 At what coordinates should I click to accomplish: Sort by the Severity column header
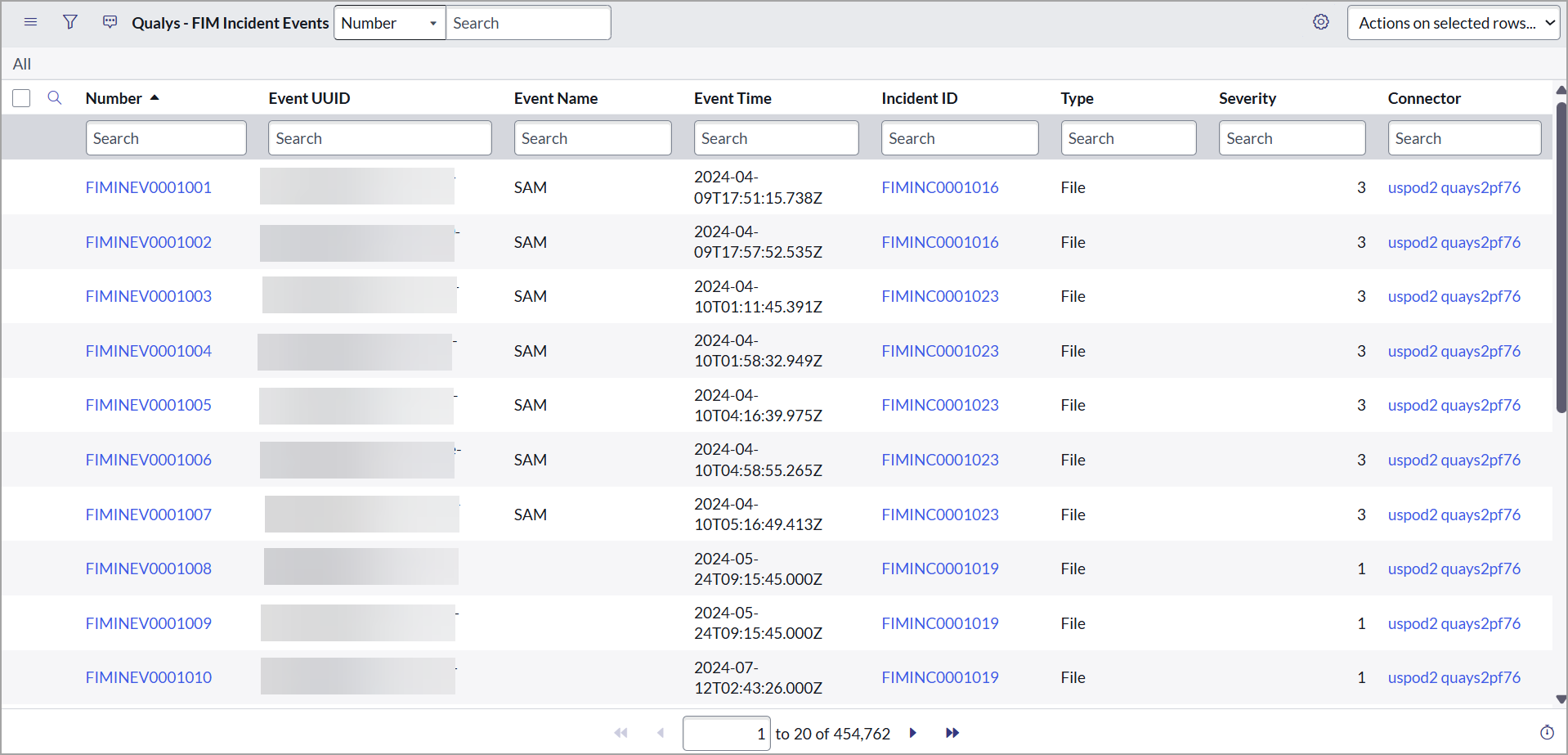point(1247,98)
